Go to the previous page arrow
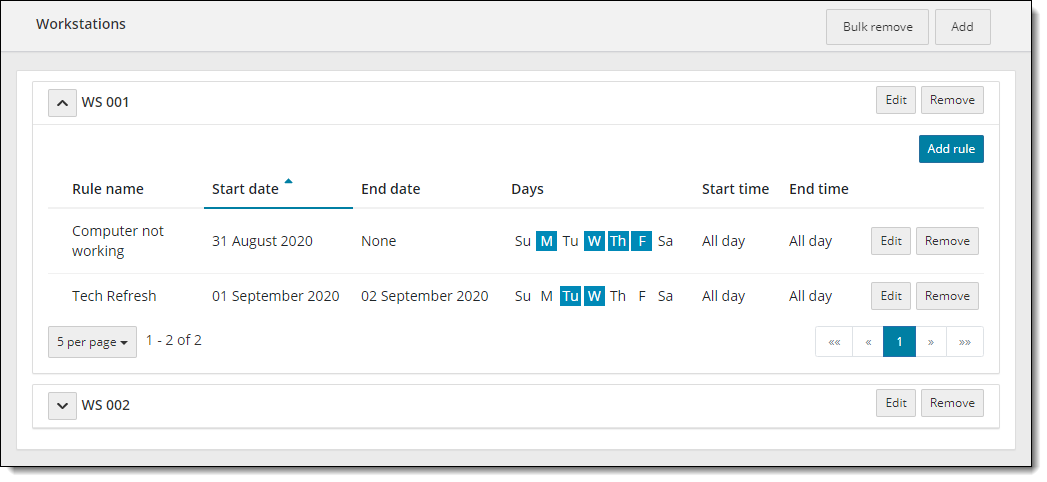Image resolution: width=1047 pixels, height=482 pixels. click(x=867, y=341)
